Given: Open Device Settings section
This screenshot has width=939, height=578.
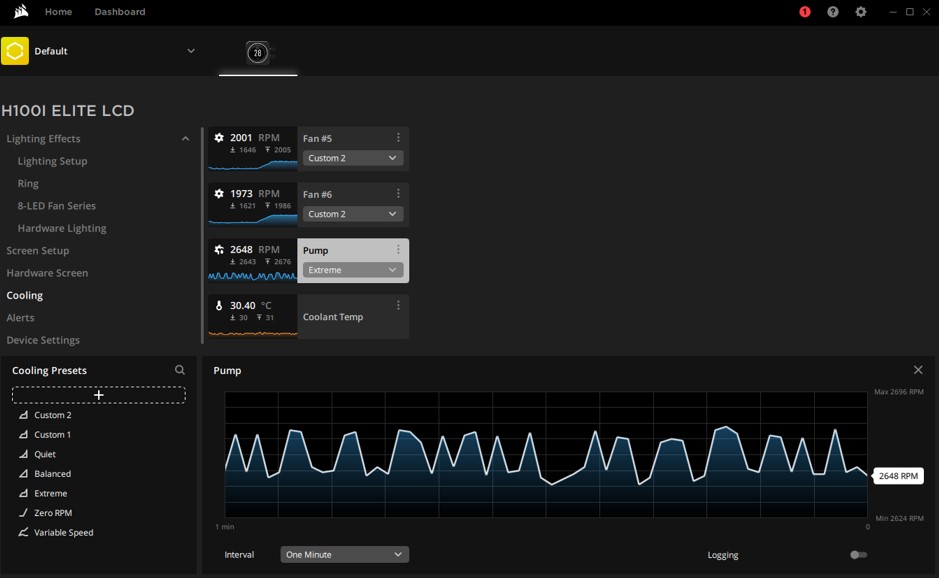Looking at the screenshot, I should pyautogui.click(x=43, y=340).
